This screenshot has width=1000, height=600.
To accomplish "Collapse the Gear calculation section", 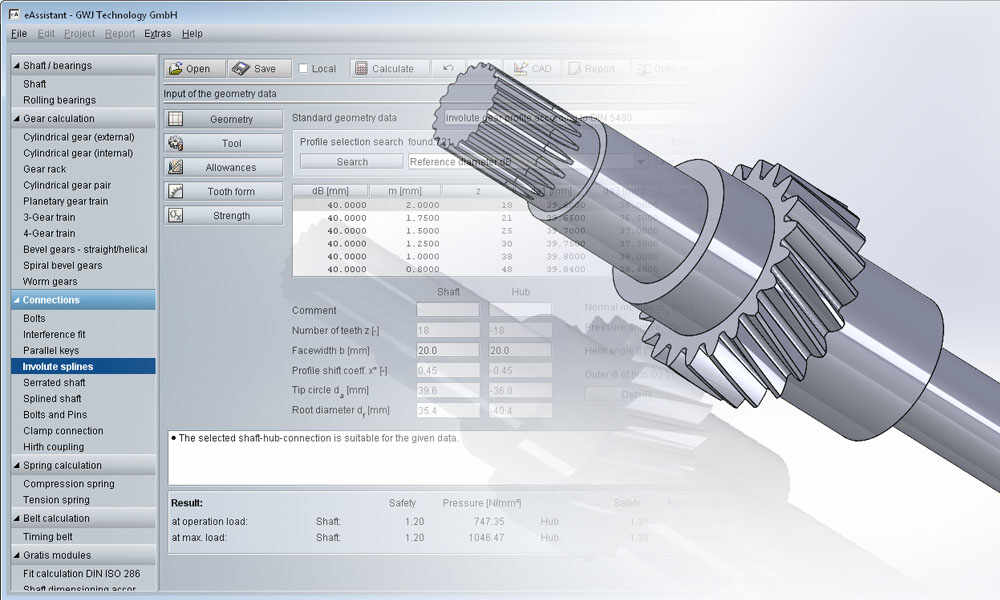I will tap(15, 119).
